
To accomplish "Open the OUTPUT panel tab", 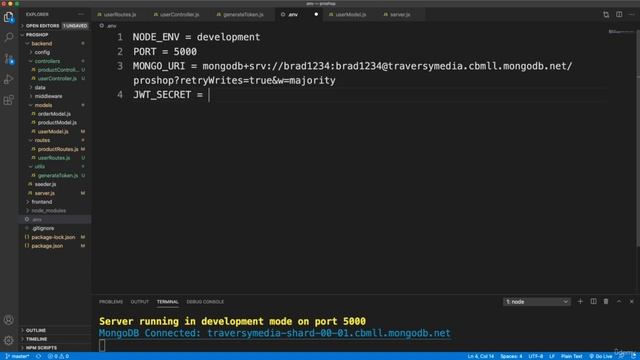I will [x=140, y=302].
